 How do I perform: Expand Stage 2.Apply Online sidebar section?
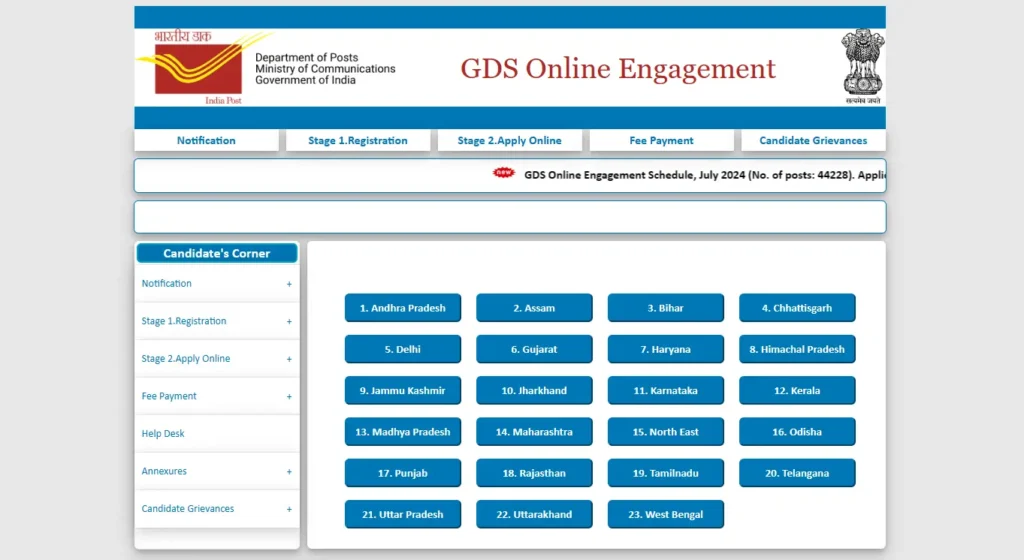pos(289,359)
